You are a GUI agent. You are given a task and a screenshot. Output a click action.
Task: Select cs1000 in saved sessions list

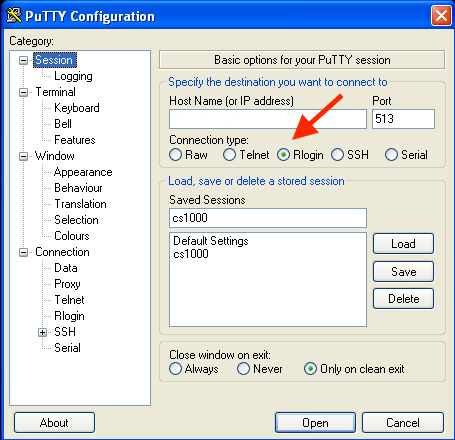[191, 254]
